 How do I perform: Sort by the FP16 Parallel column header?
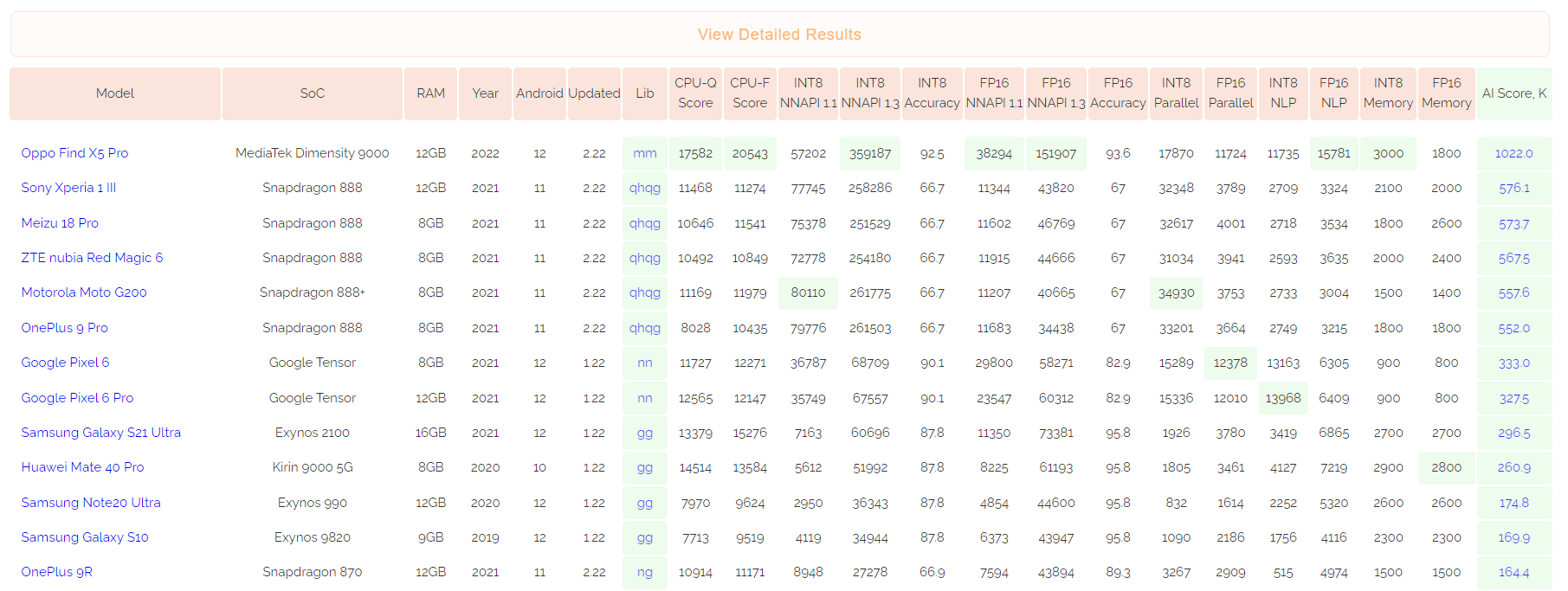click(1230, 93)
